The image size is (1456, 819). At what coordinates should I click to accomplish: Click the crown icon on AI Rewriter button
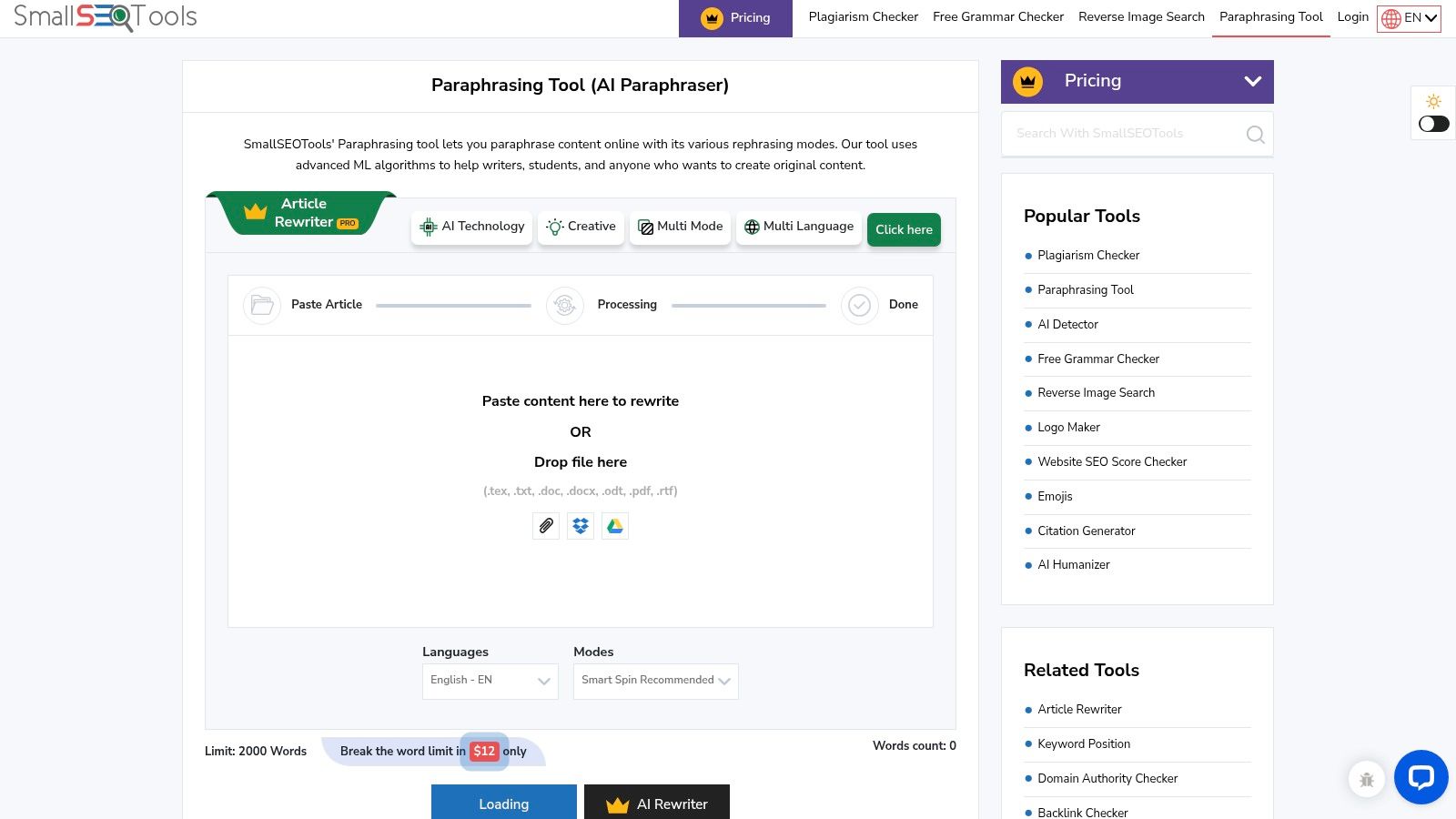coord(618,804)
